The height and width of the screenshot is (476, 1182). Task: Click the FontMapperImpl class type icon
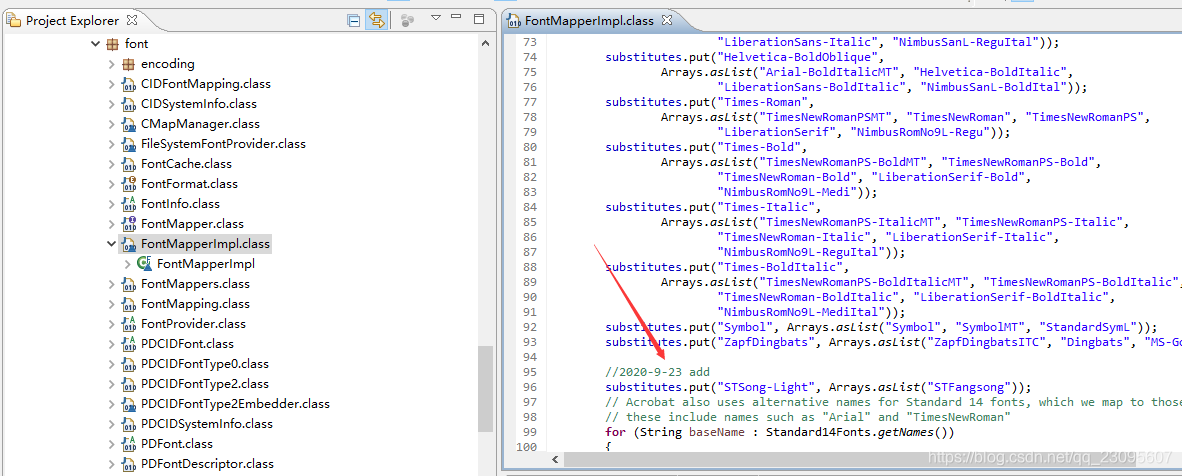coord(144,264)
